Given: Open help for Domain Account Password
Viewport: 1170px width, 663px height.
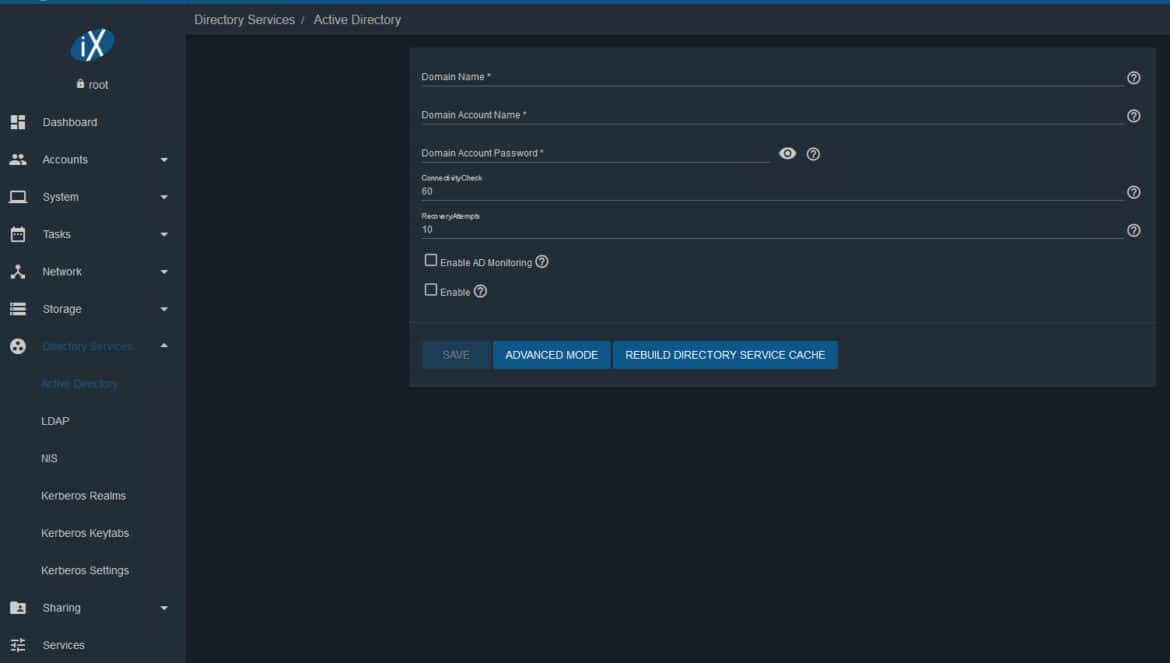Looking at the screenshot, I should pyautogui.click(x=813, y=154).
